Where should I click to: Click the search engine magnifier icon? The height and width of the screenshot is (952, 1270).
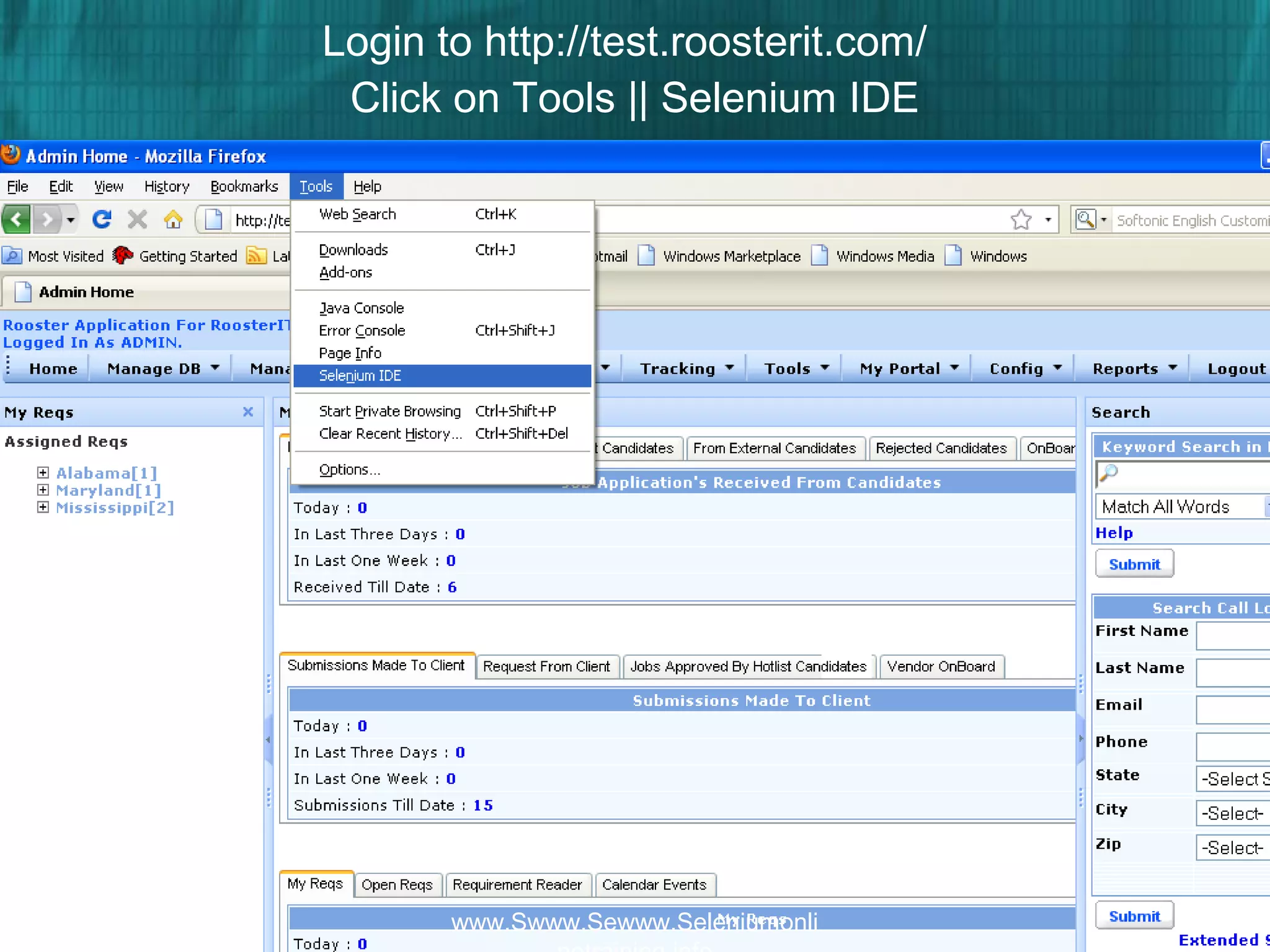click(1086, 219)
